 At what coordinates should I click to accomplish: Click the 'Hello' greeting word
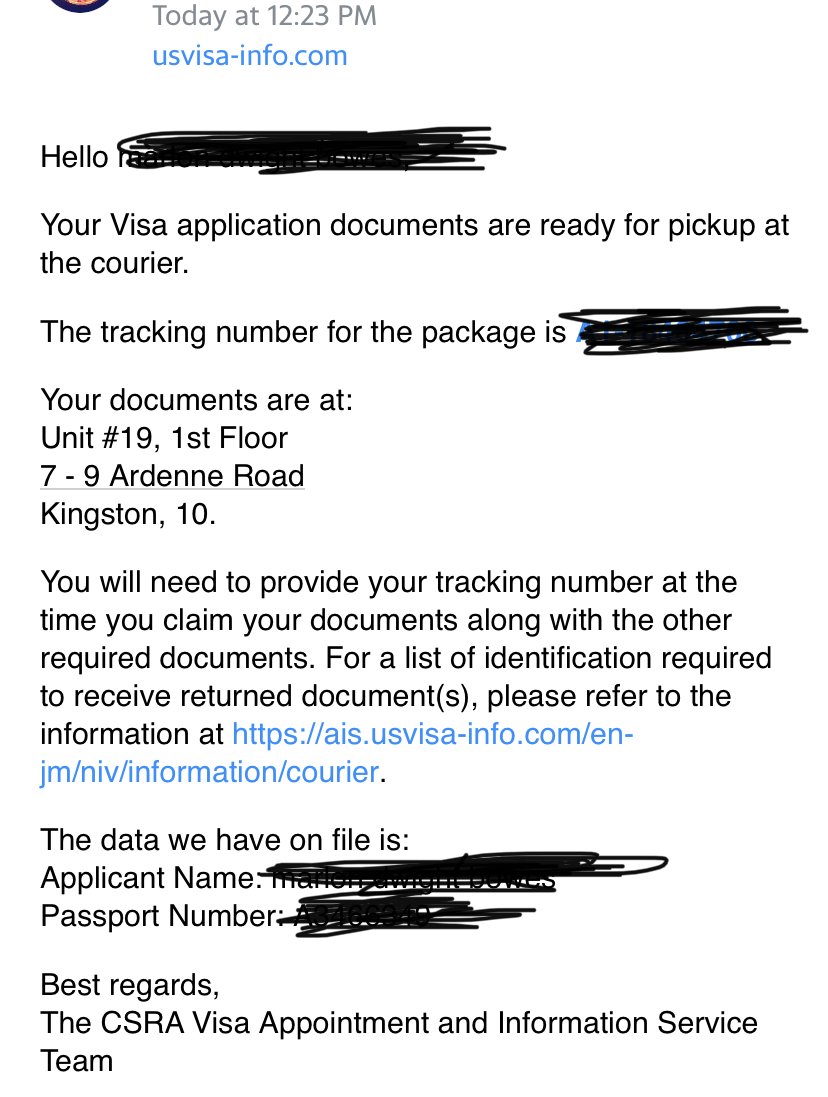coord(75,157)
